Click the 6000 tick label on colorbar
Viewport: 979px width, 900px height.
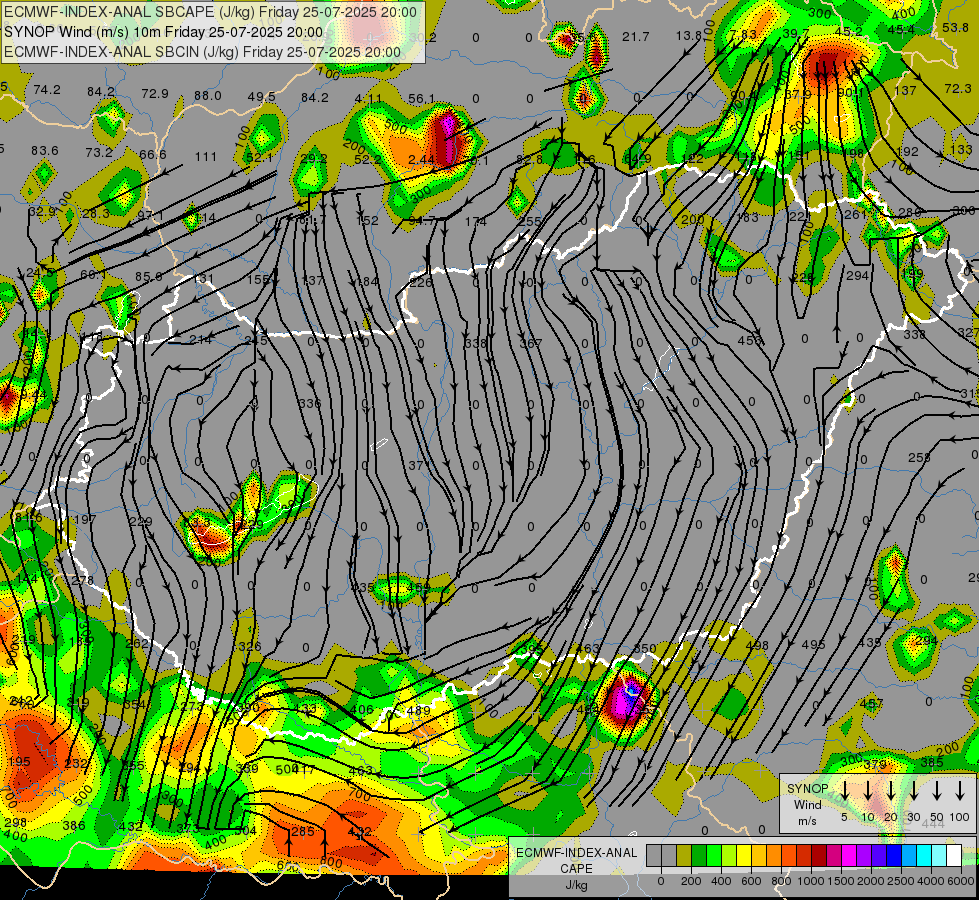[961, 881]
